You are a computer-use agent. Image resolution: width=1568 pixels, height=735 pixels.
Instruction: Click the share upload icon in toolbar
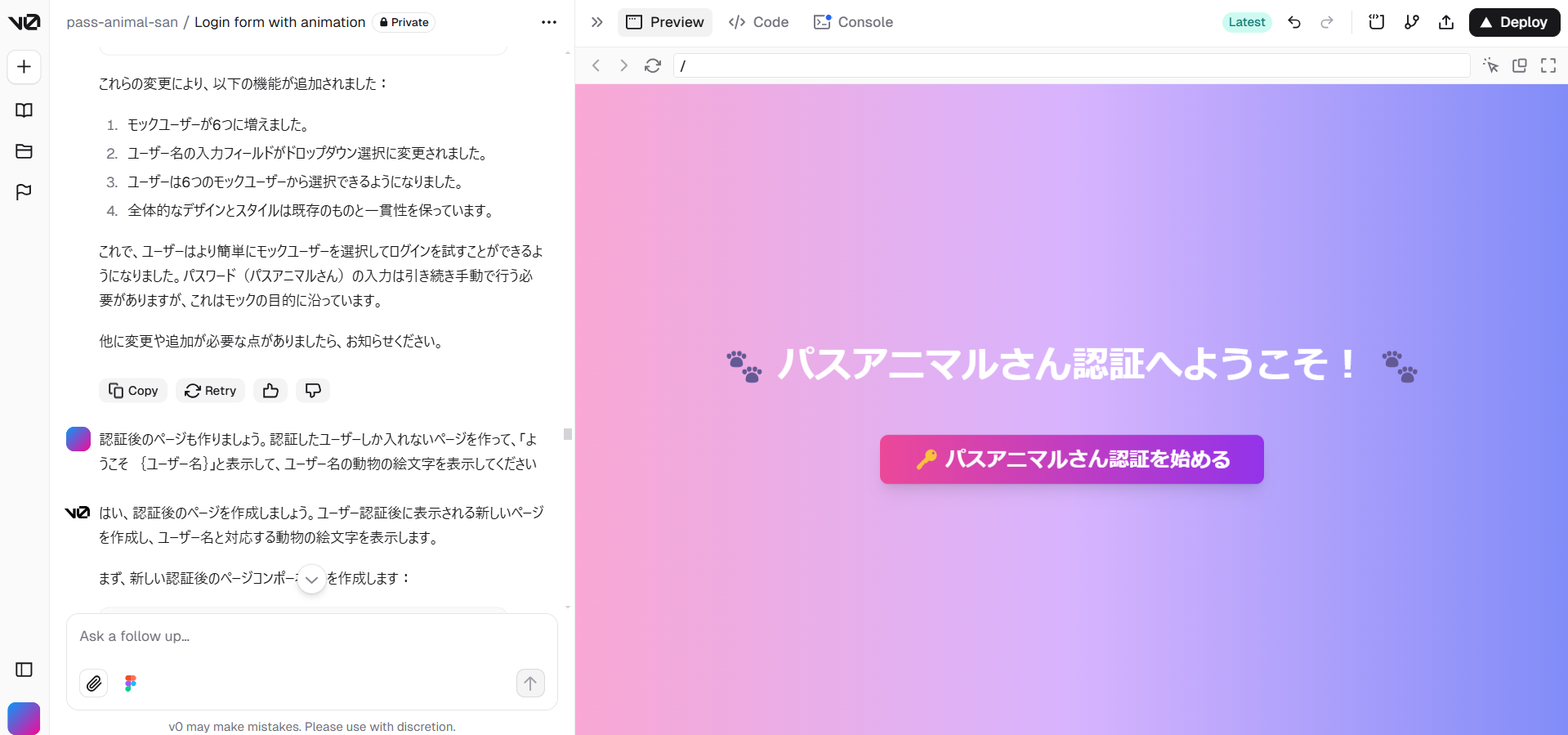point(1446,22)
